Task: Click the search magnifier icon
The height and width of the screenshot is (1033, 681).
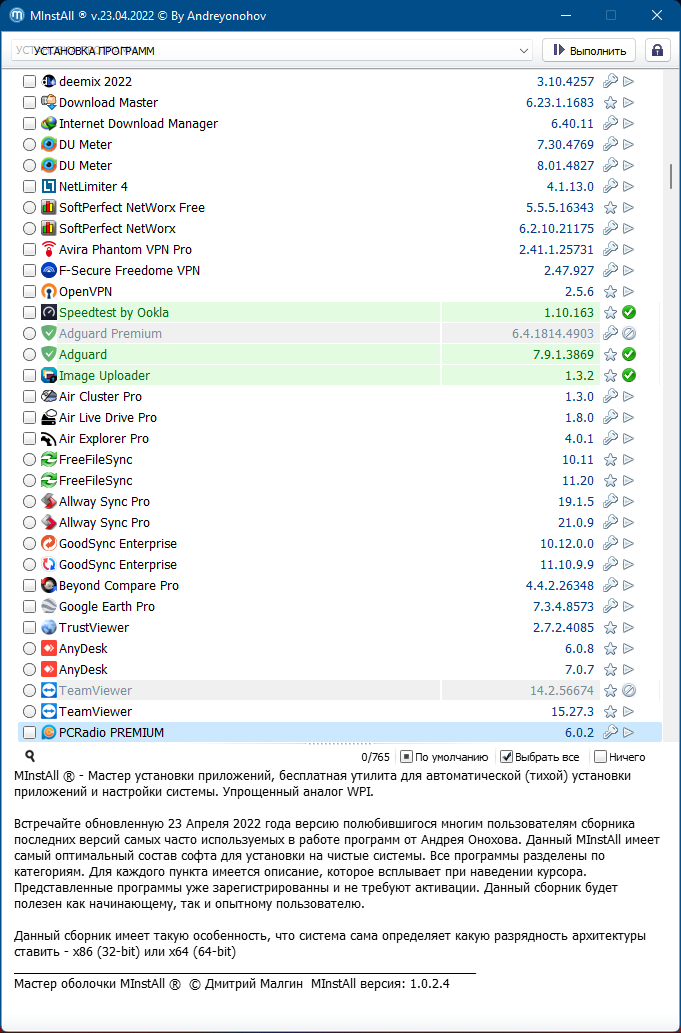Action: click(x=30, y=756)
